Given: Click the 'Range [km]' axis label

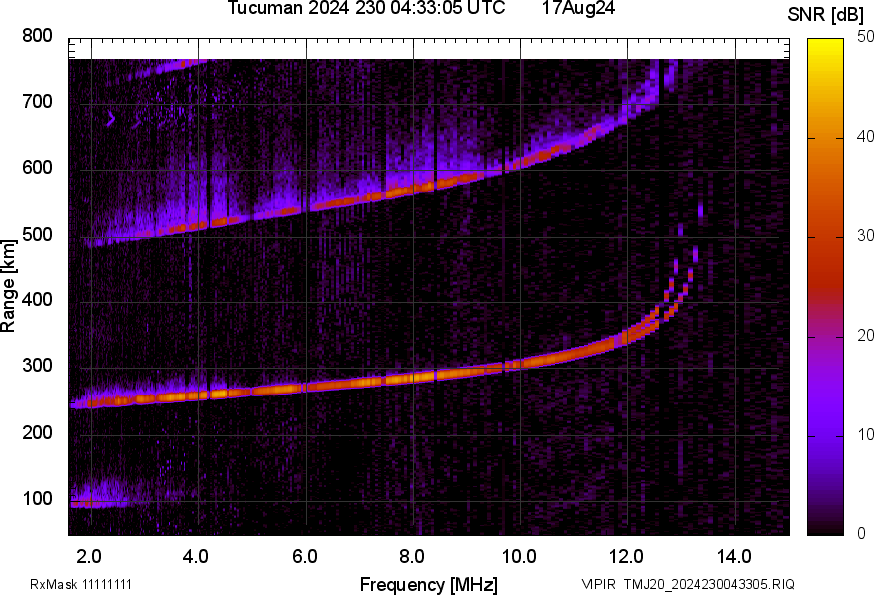Looking at the screenshot, I should click(8, 287).
